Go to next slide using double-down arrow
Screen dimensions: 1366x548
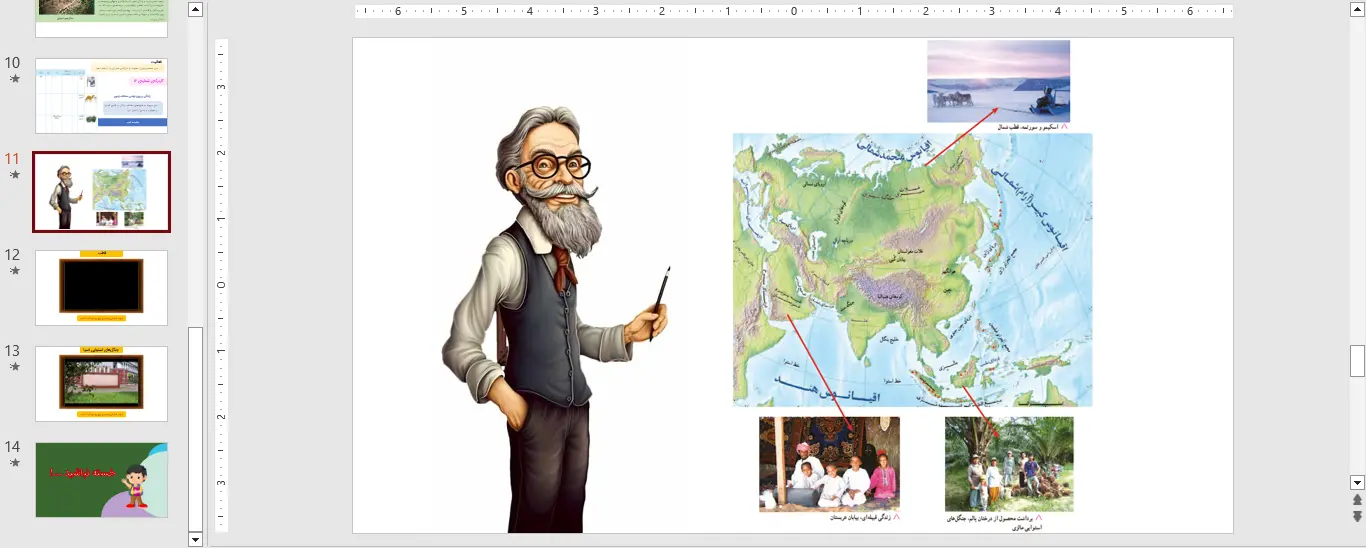(x=1357, y=516)
